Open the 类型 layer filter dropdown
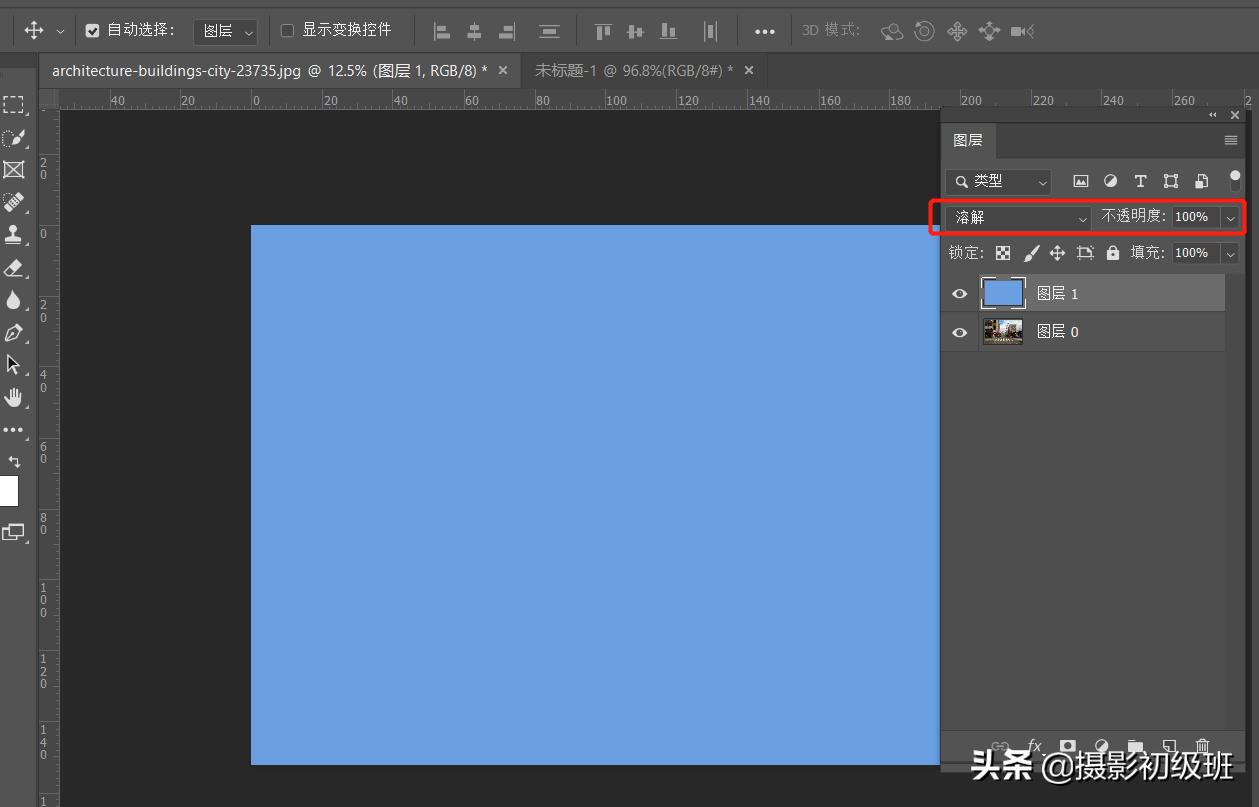The width and height of the screenshot is (1259, 807). coord(999,181)
